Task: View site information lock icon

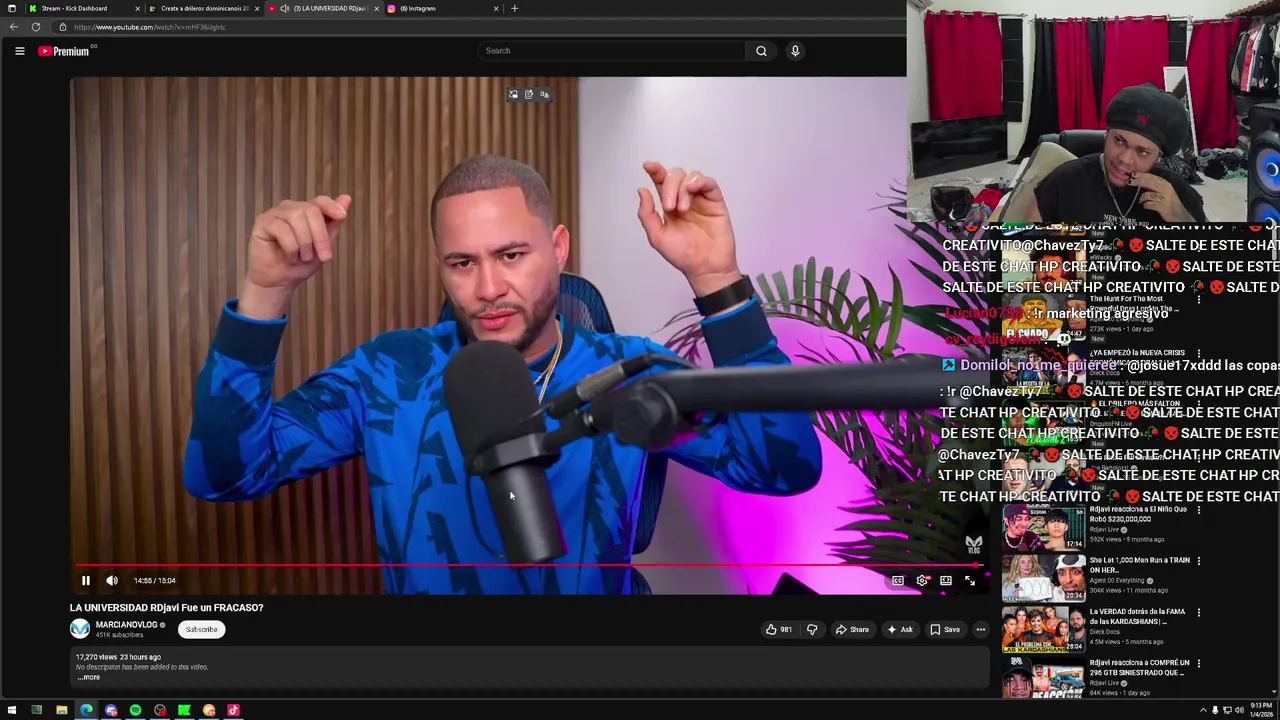Action: [x=63, y=27]
